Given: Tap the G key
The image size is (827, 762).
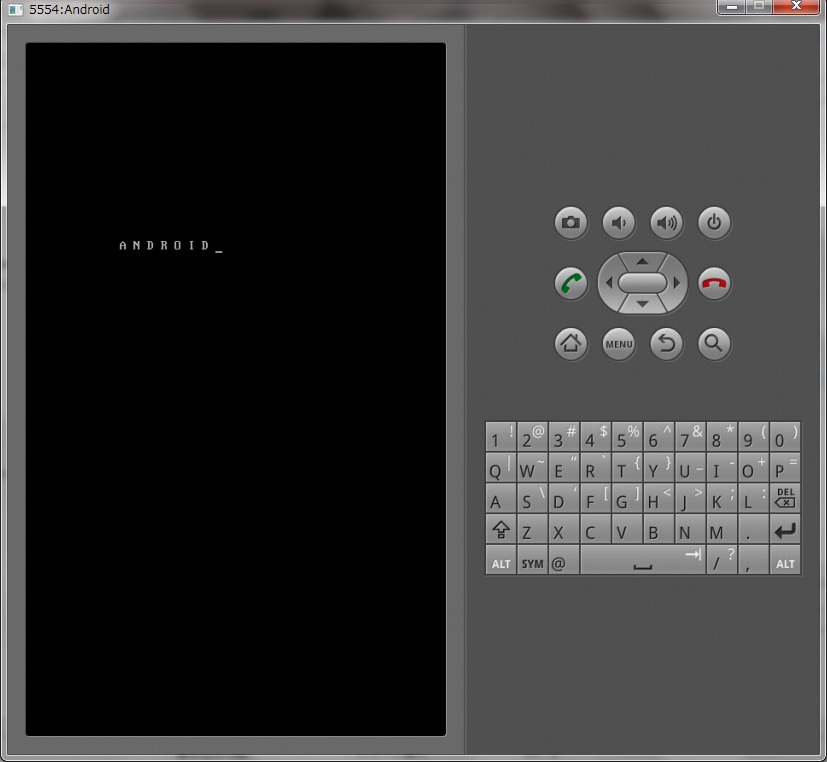Looking at the screenshot, I should tap(627, 498).
